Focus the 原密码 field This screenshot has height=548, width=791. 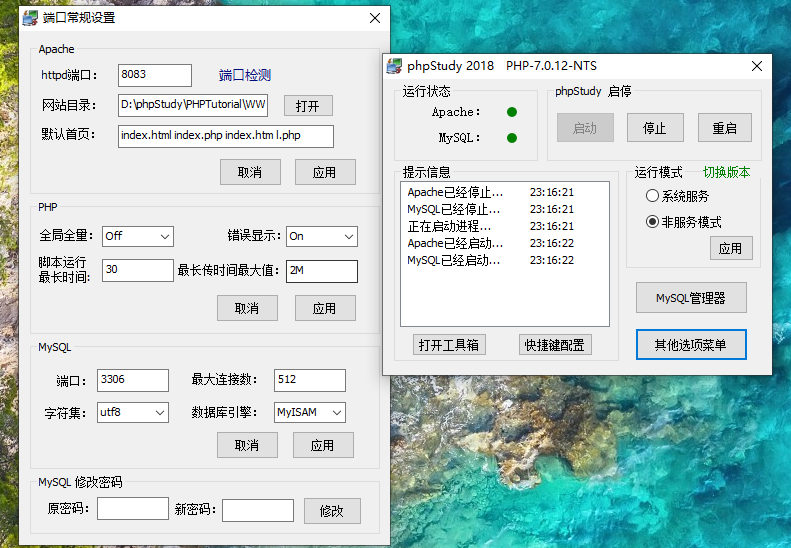133,508
